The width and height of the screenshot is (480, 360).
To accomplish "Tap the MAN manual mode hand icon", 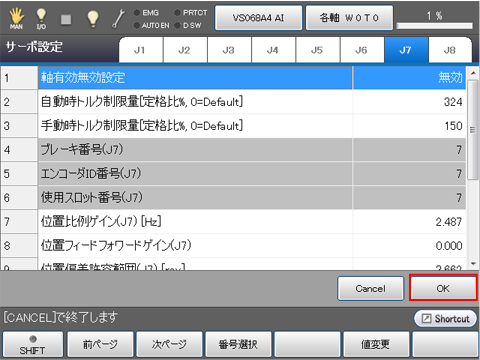I will (16, 19).
